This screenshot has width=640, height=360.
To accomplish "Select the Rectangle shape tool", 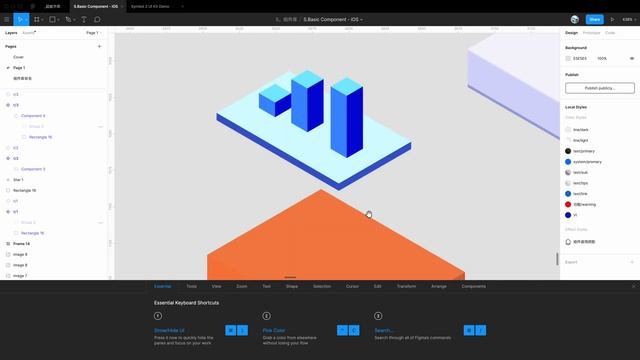I will coord(52,19).
